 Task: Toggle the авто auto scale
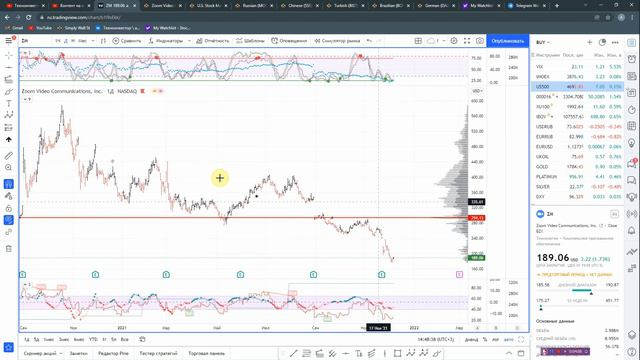coord(509,339)
